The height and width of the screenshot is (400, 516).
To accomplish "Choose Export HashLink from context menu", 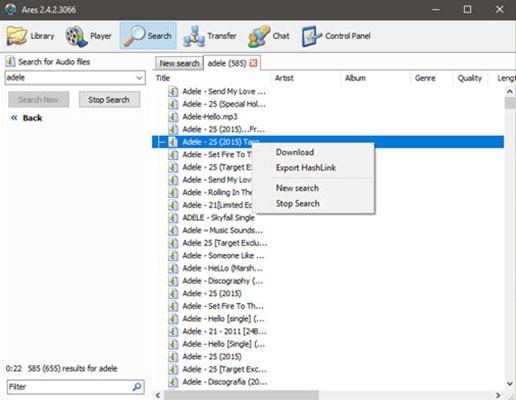I will (306, 168).
